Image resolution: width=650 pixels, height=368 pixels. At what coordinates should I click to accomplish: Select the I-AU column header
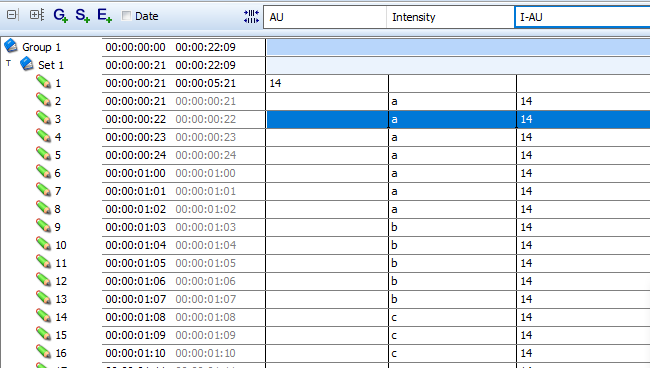(x=582, y=17)
